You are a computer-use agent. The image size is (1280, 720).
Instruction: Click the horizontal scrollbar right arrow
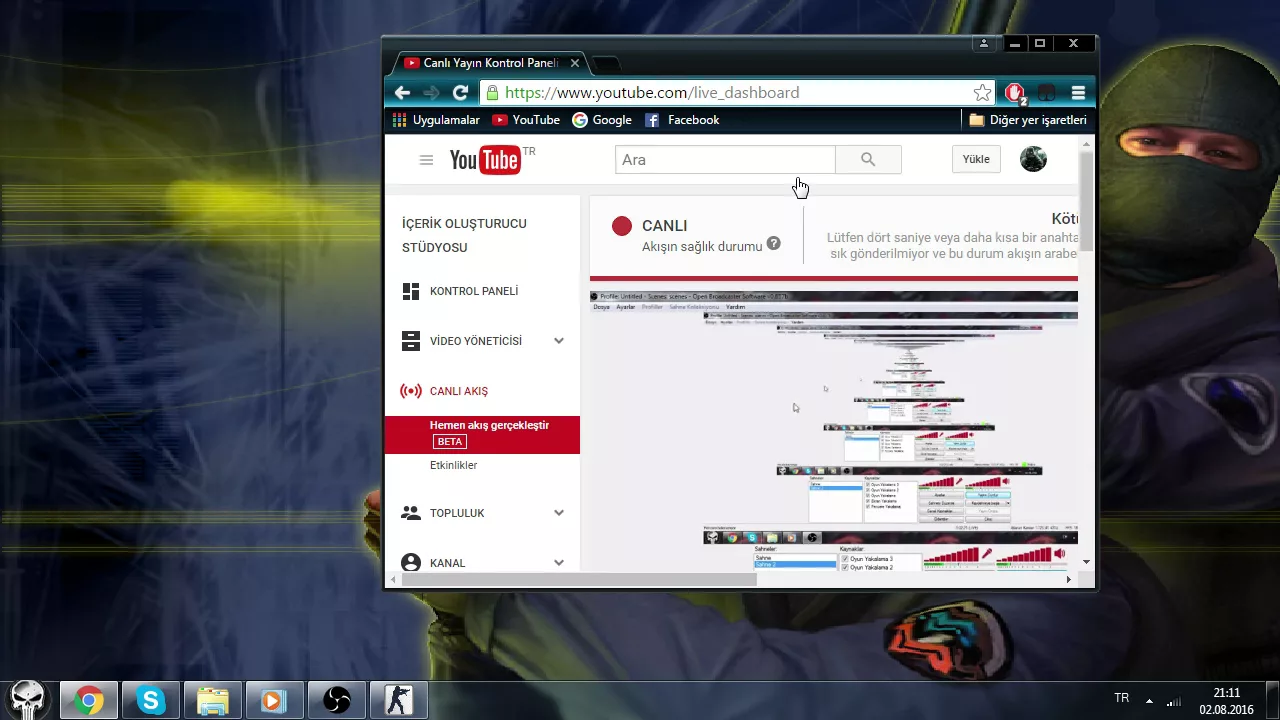tap(1068, 579)
